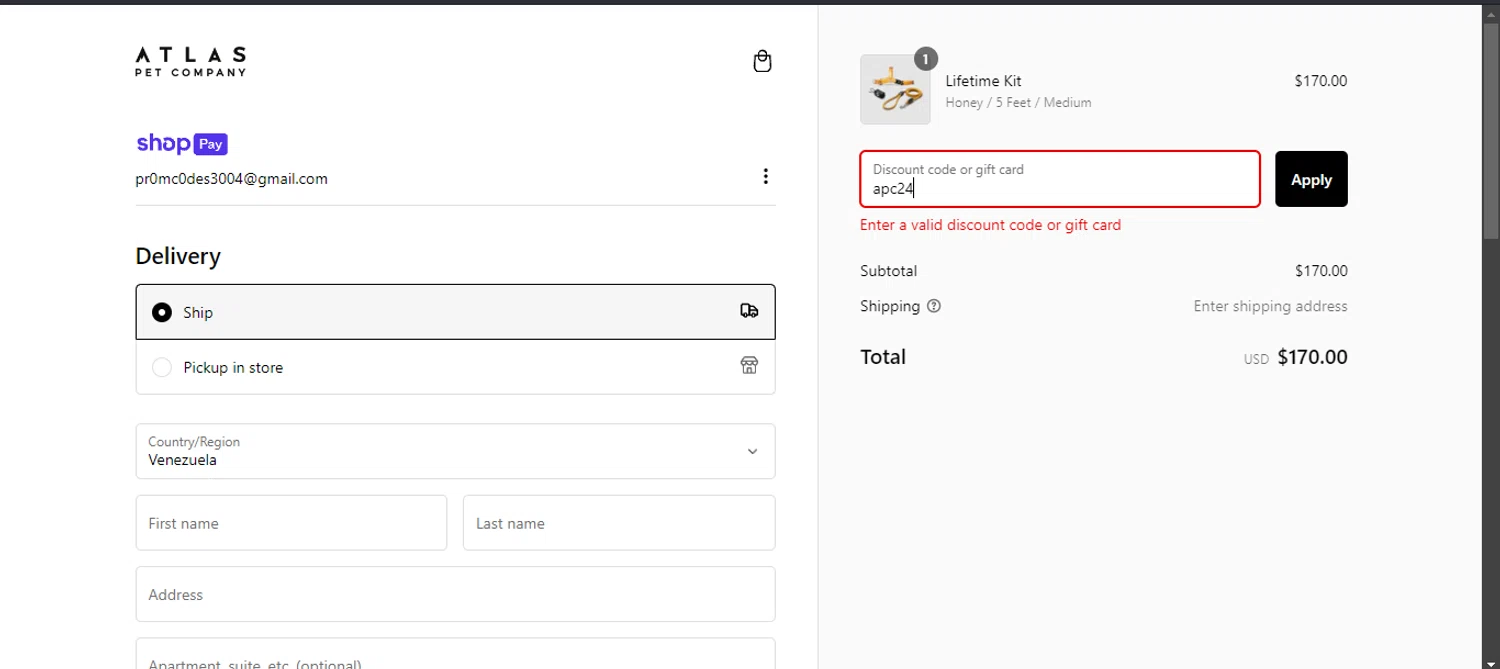Click the Last name field
Image resolution: width=1500 pixels, height=669 pixels.
click(619, 523)
